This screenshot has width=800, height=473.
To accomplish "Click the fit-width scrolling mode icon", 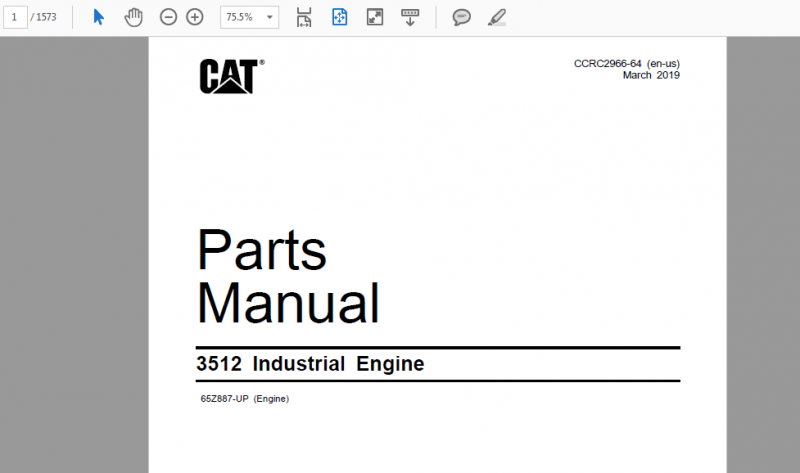I will 304,17.
